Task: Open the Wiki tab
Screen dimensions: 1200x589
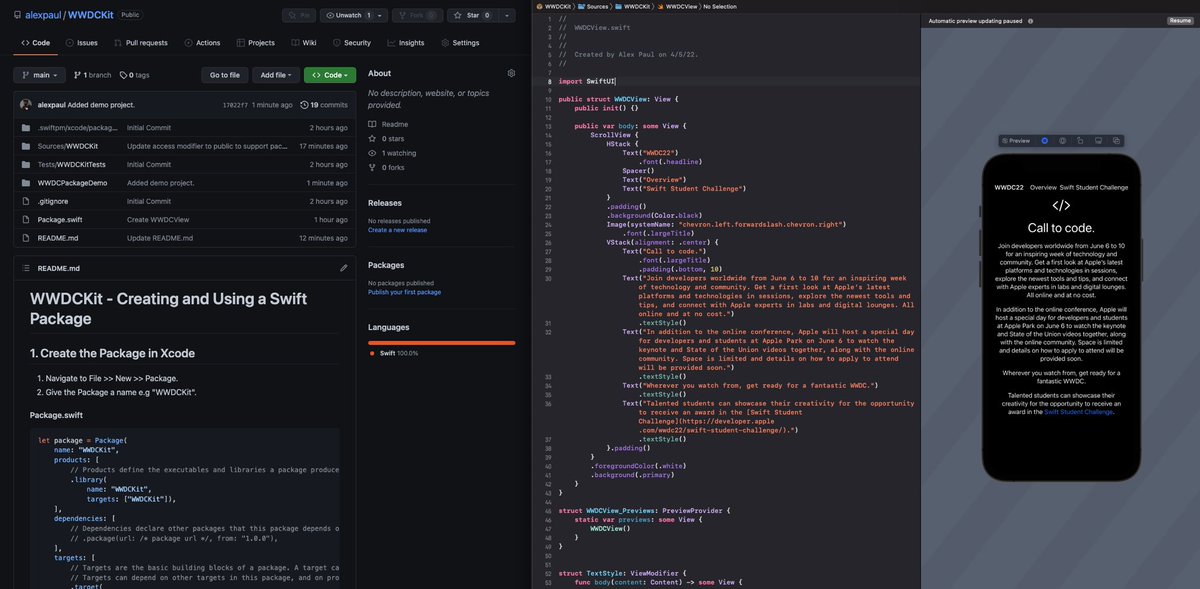Action: click(303, 43)
